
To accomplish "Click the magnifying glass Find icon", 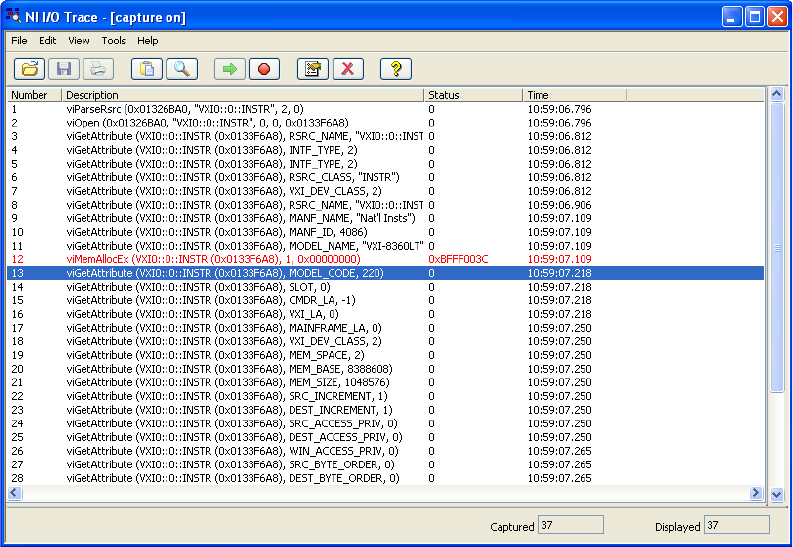I will [x=182, y=69].
